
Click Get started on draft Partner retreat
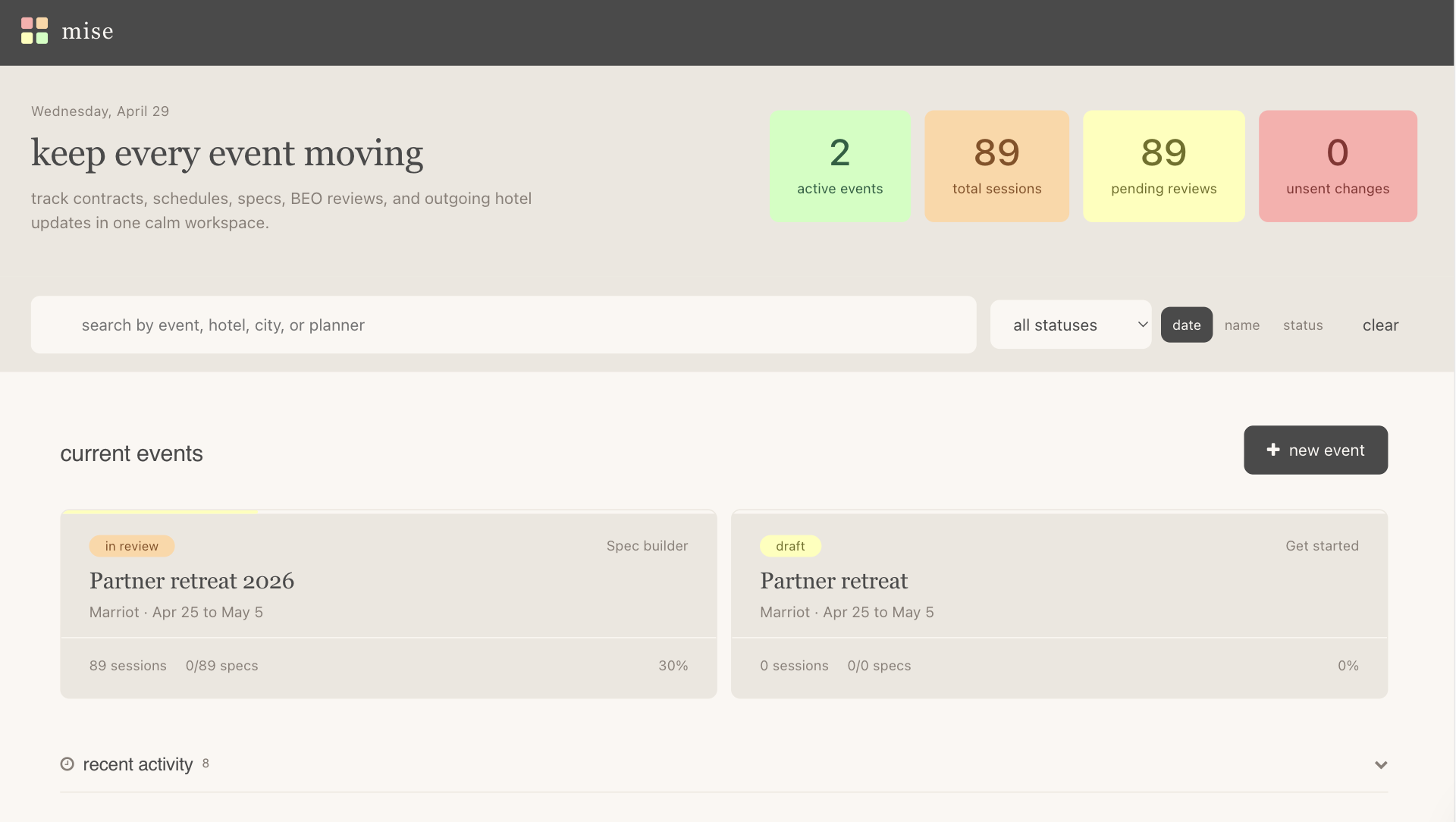click(x=1322, y=545)
